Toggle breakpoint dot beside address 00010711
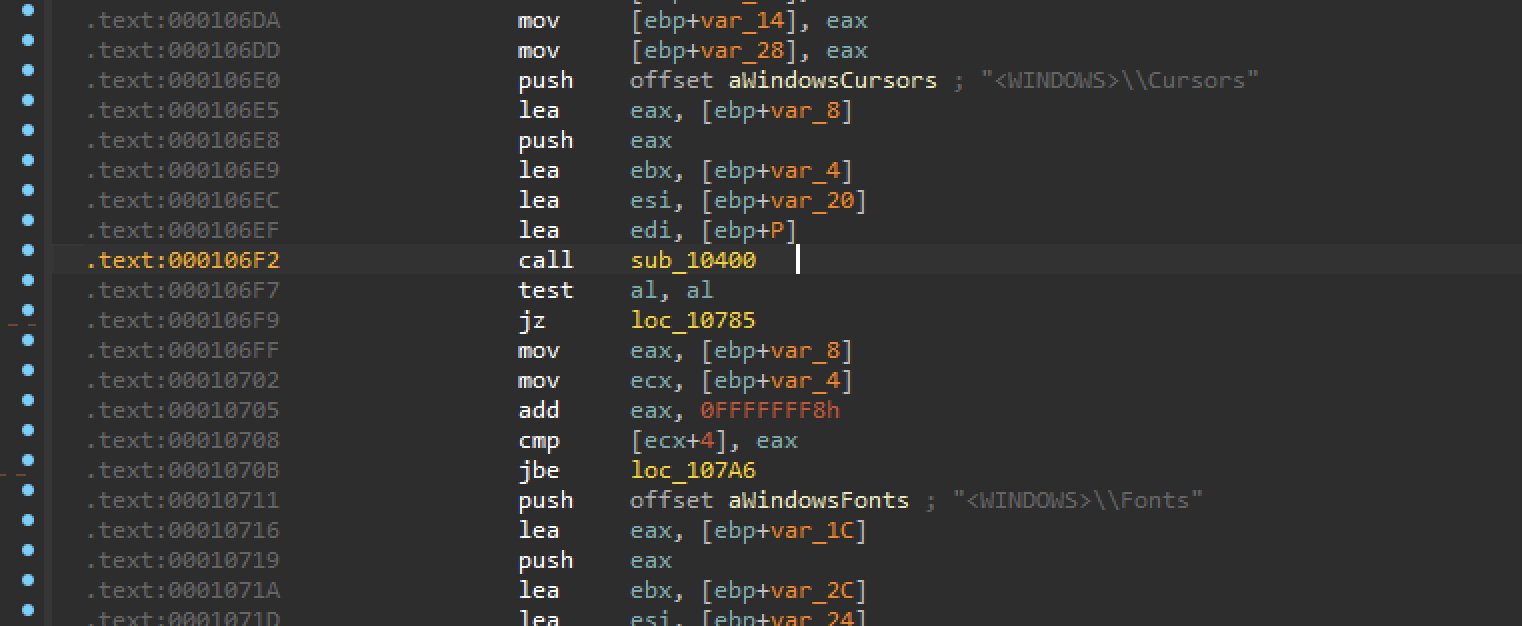 [x=28, y=490]
